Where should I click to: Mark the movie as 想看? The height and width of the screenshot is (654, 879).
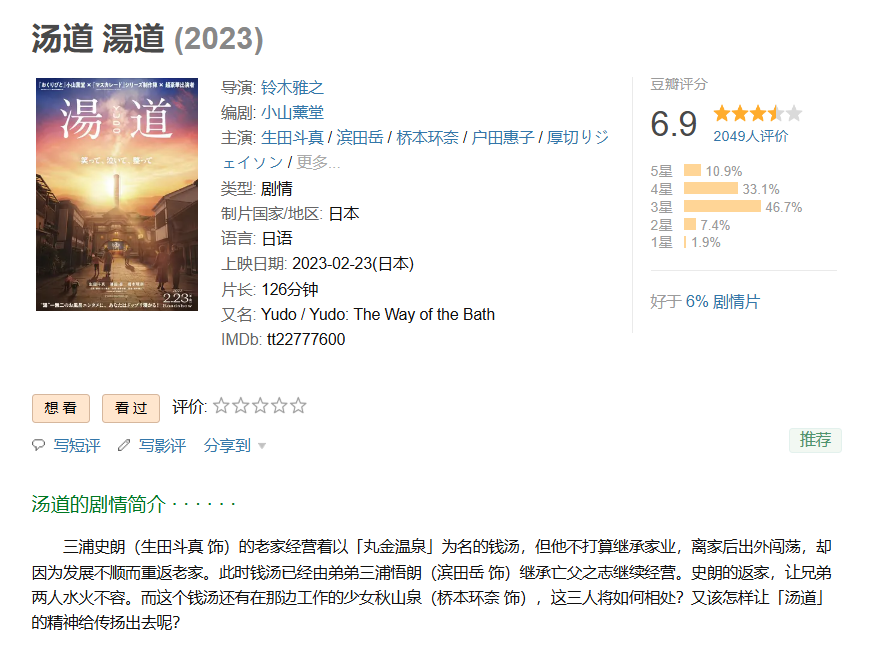click(61, 408)
